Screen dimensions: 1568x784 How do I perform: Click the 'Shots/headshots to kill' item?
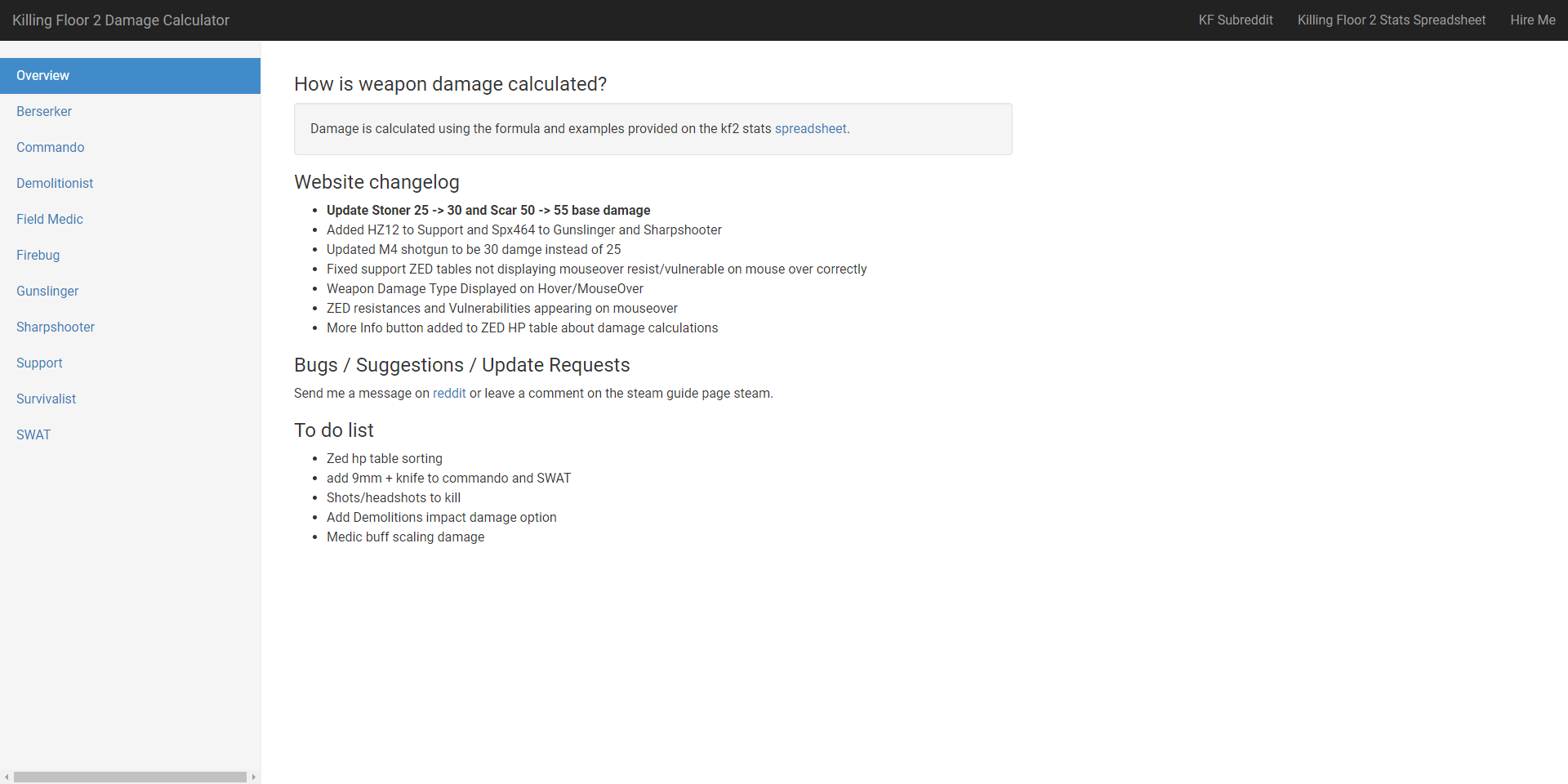point(394,498)
